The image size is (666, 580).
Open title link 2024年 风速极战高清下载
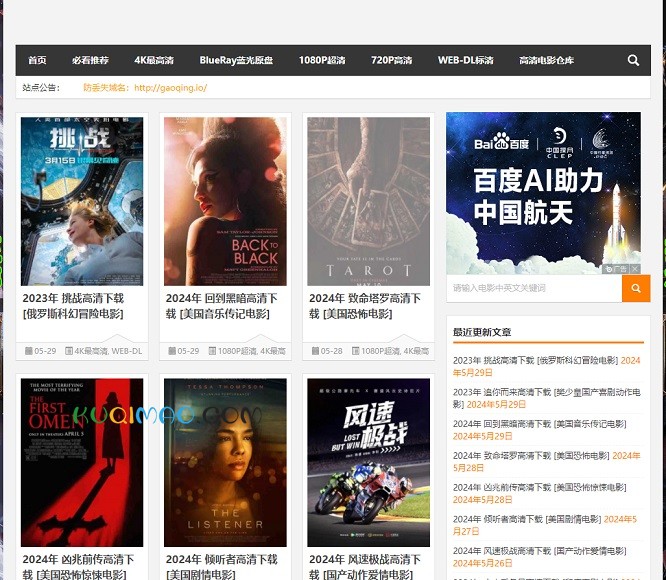point(365,567)
